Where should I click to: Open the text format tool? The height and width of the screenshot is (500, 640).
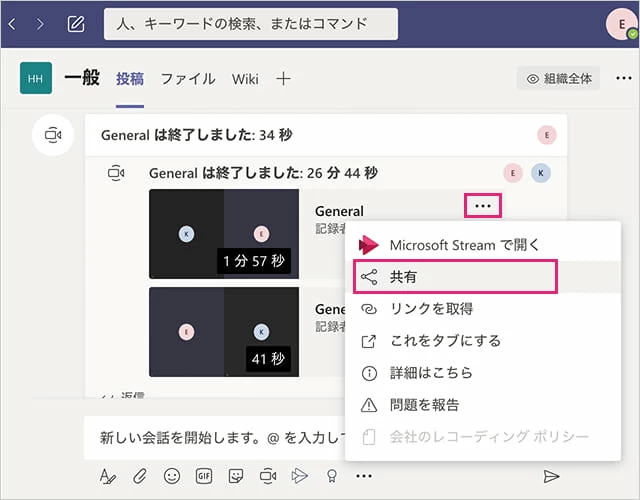(107, 476)
